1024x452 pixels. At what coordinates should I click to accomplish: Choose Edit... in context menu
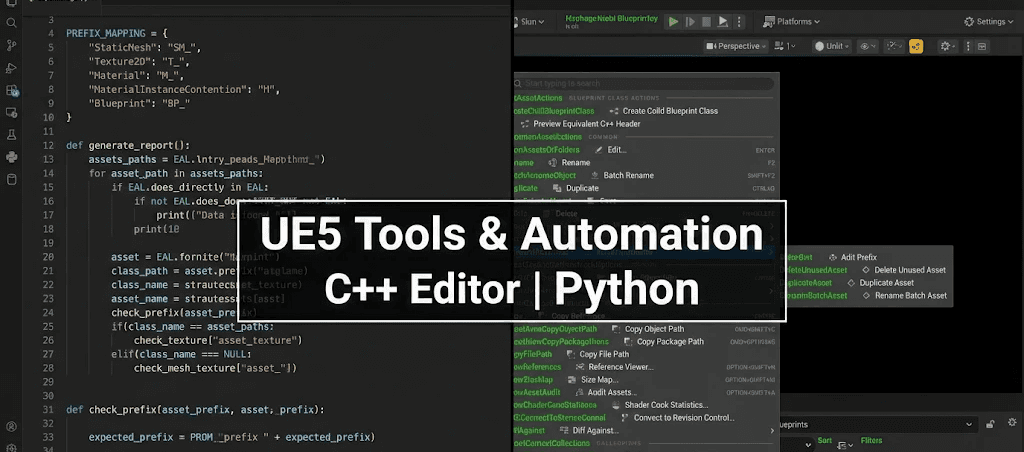(610, 150)
